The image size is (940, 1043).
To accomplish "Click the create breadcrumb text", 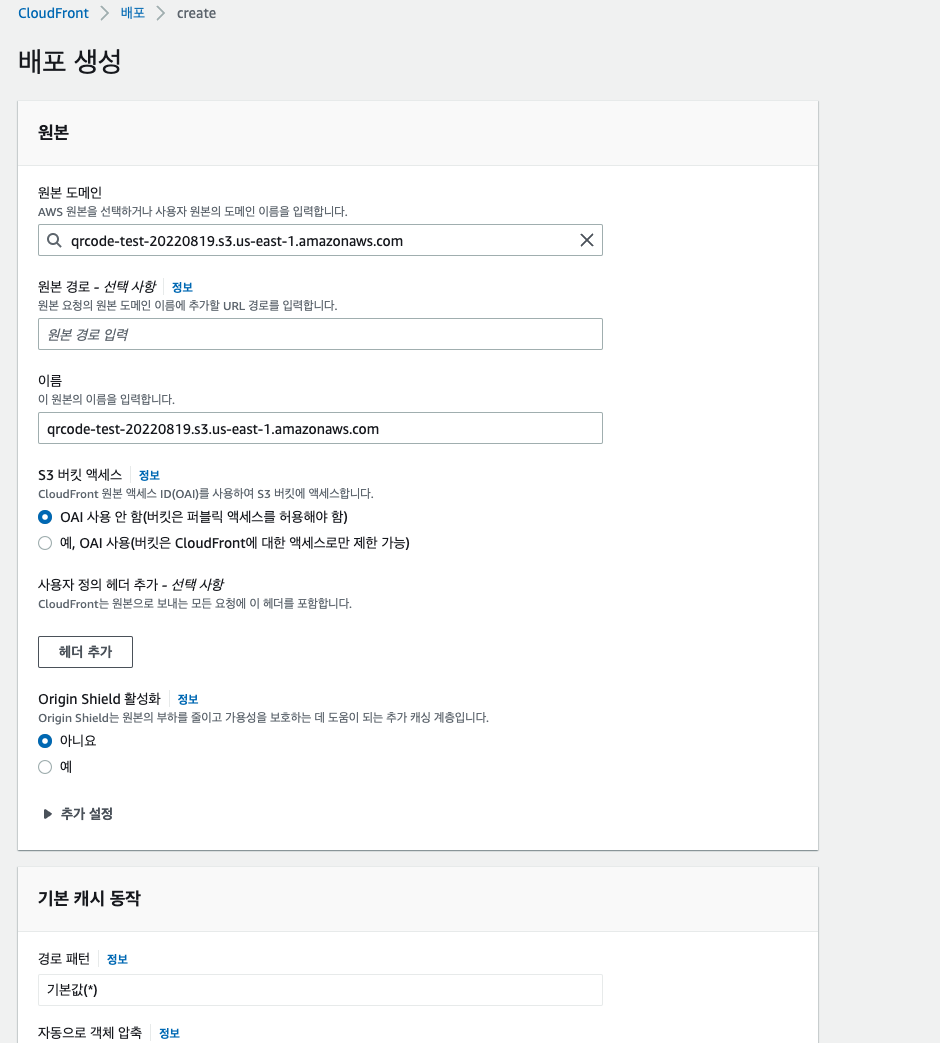I will tap(196, 13).
